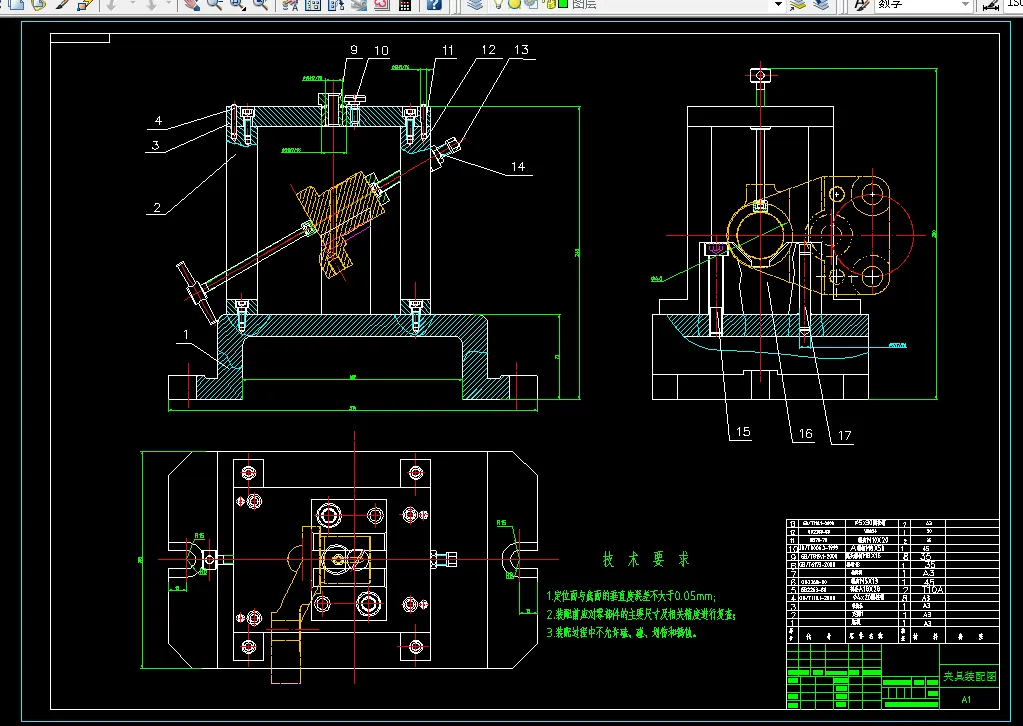
Task: Select the 夹具装配图 title block text
Action: pyautogui.click(x=969, y=678)
